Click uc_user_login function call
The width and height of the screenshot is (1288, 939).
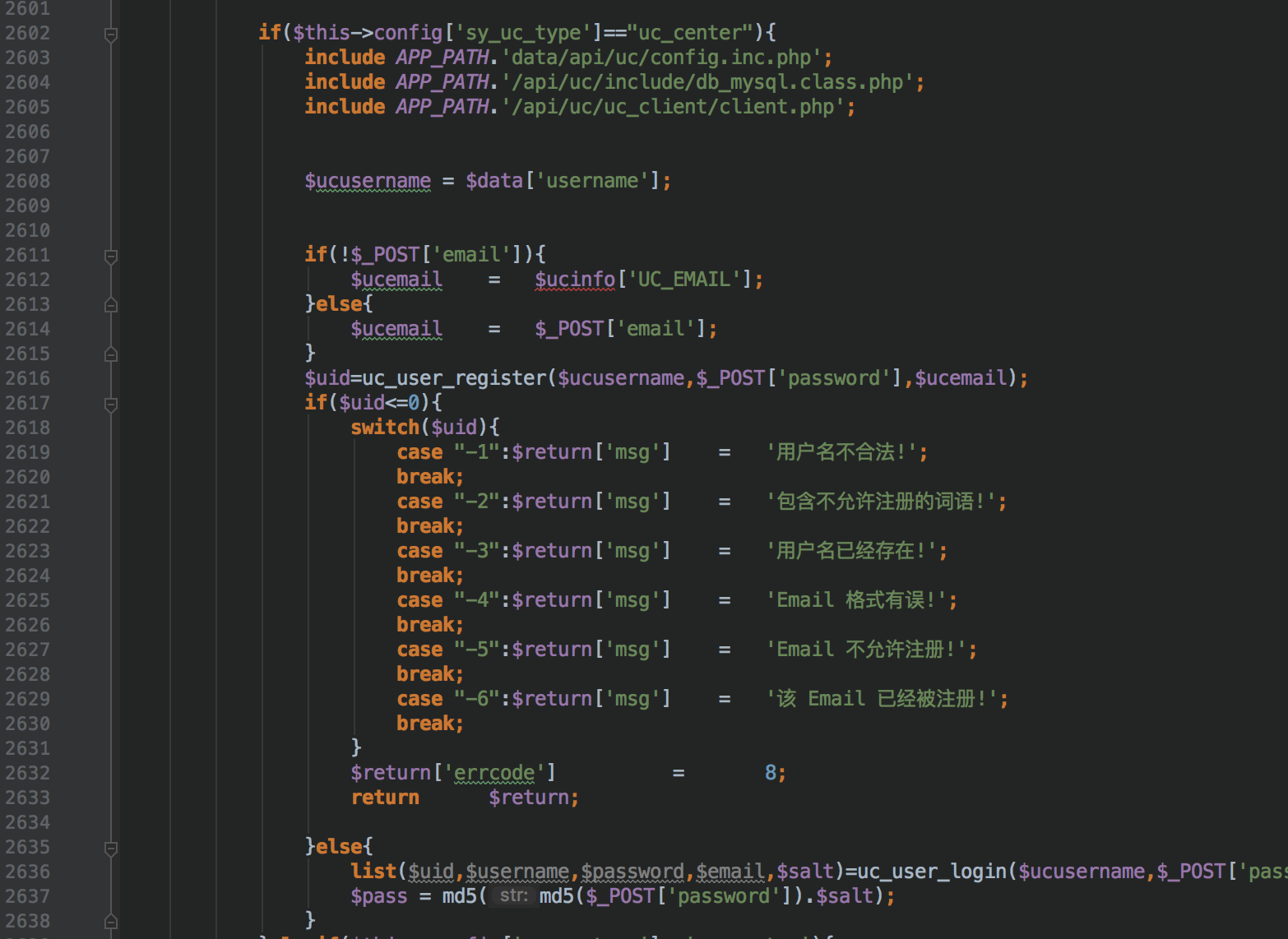pyautogui.click(x=932, y=872)
